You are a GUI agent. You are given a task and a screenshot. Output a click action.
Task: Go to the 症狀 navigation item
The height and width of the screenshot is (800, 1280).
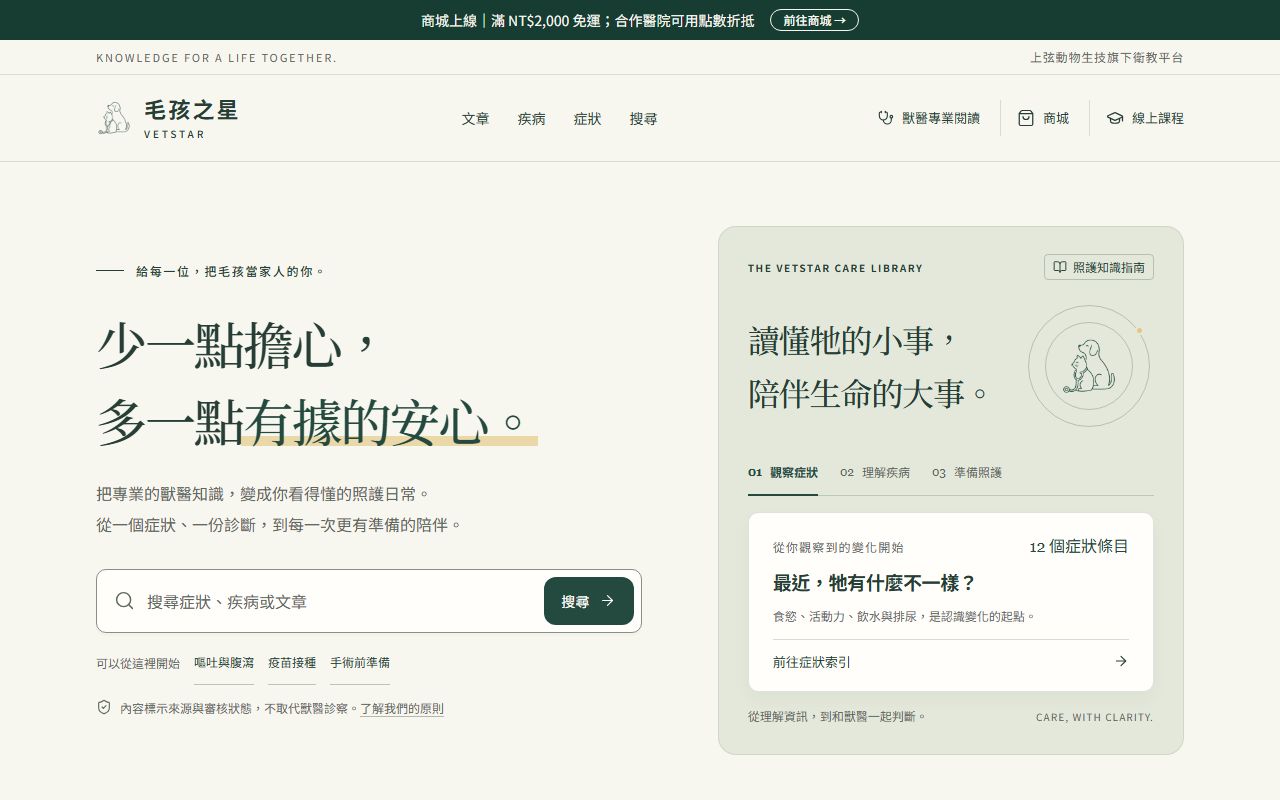(588, 119)
